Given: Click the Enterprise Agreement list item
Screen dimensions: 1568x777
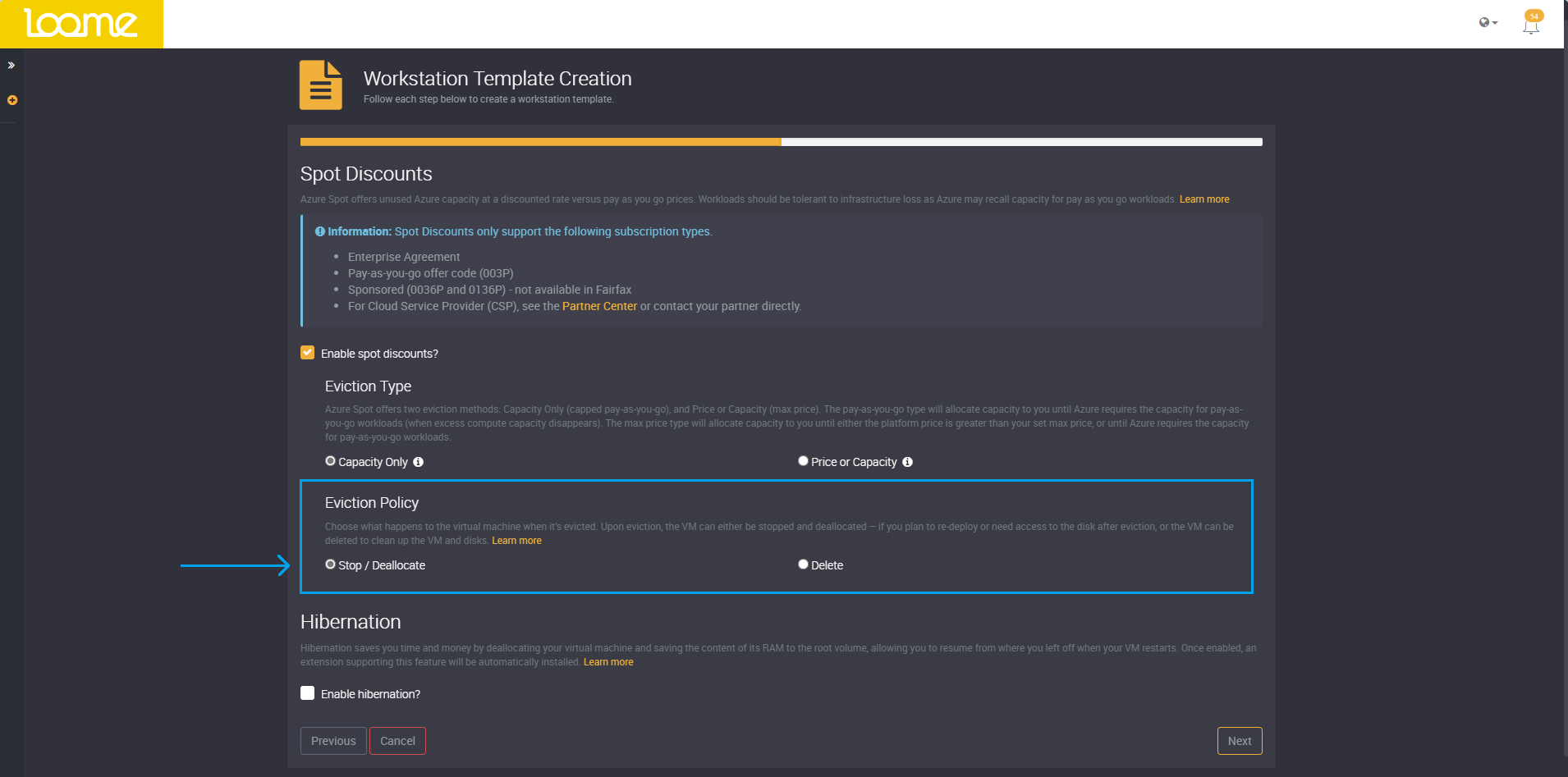Looking at the screenshot, I should [404, 257].
